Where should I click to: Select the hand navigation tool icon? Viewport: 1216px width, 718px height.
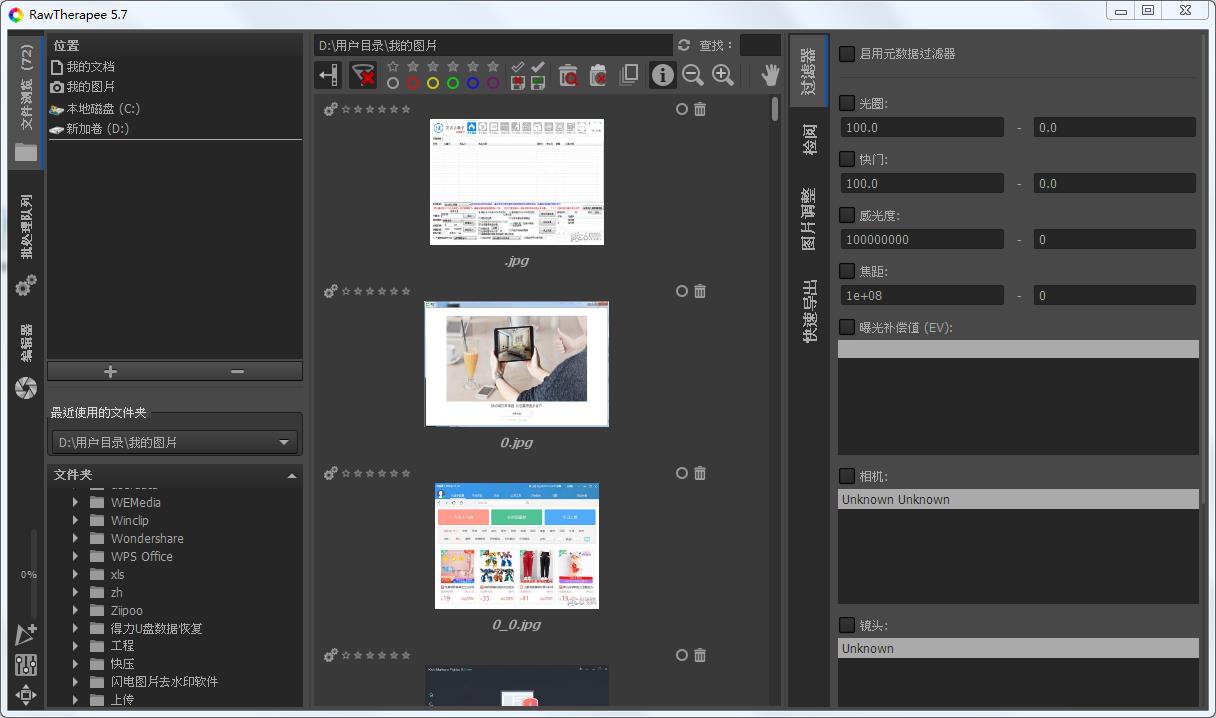[770, 75]
